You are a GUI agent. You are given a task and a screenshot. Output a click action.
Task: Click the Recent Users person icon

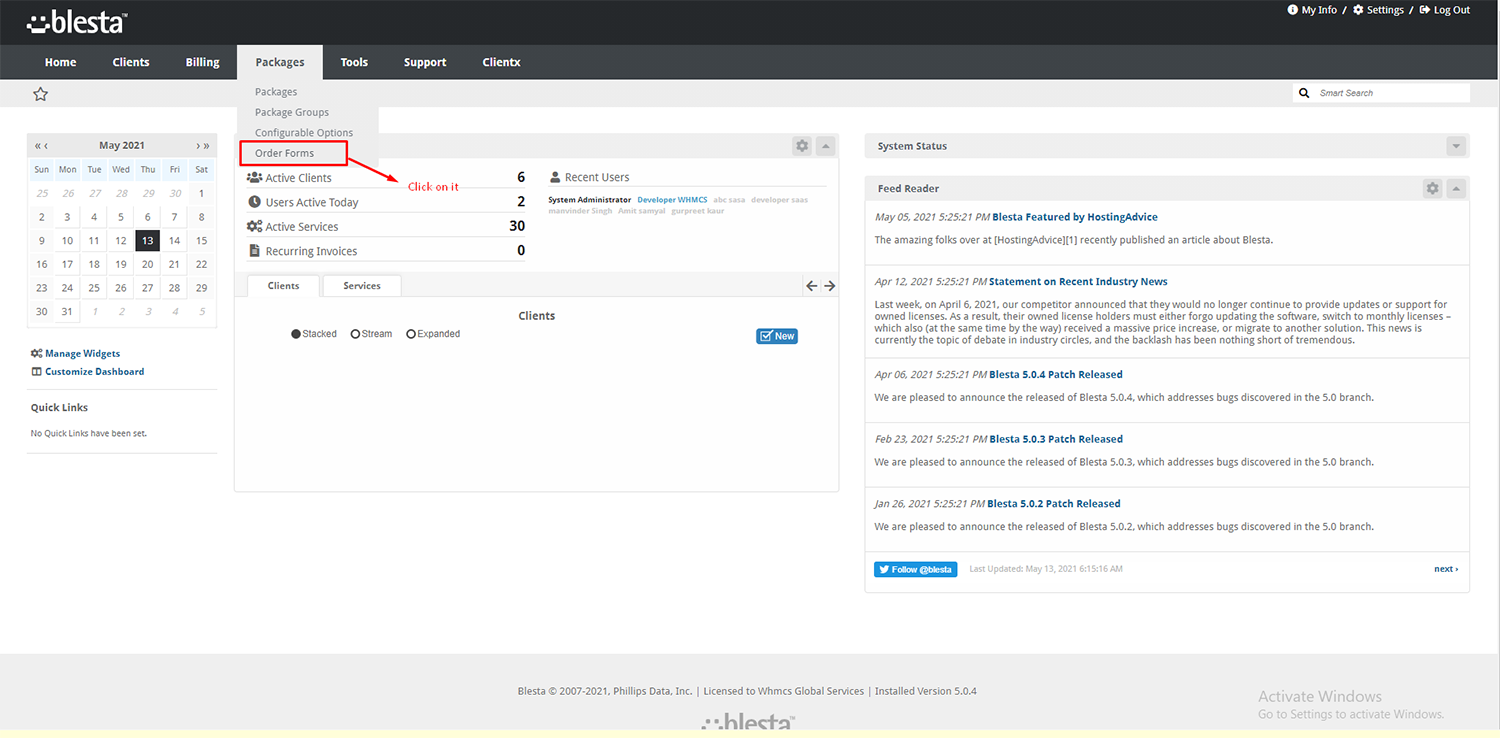pyautogui.click(x=555, y=177)
